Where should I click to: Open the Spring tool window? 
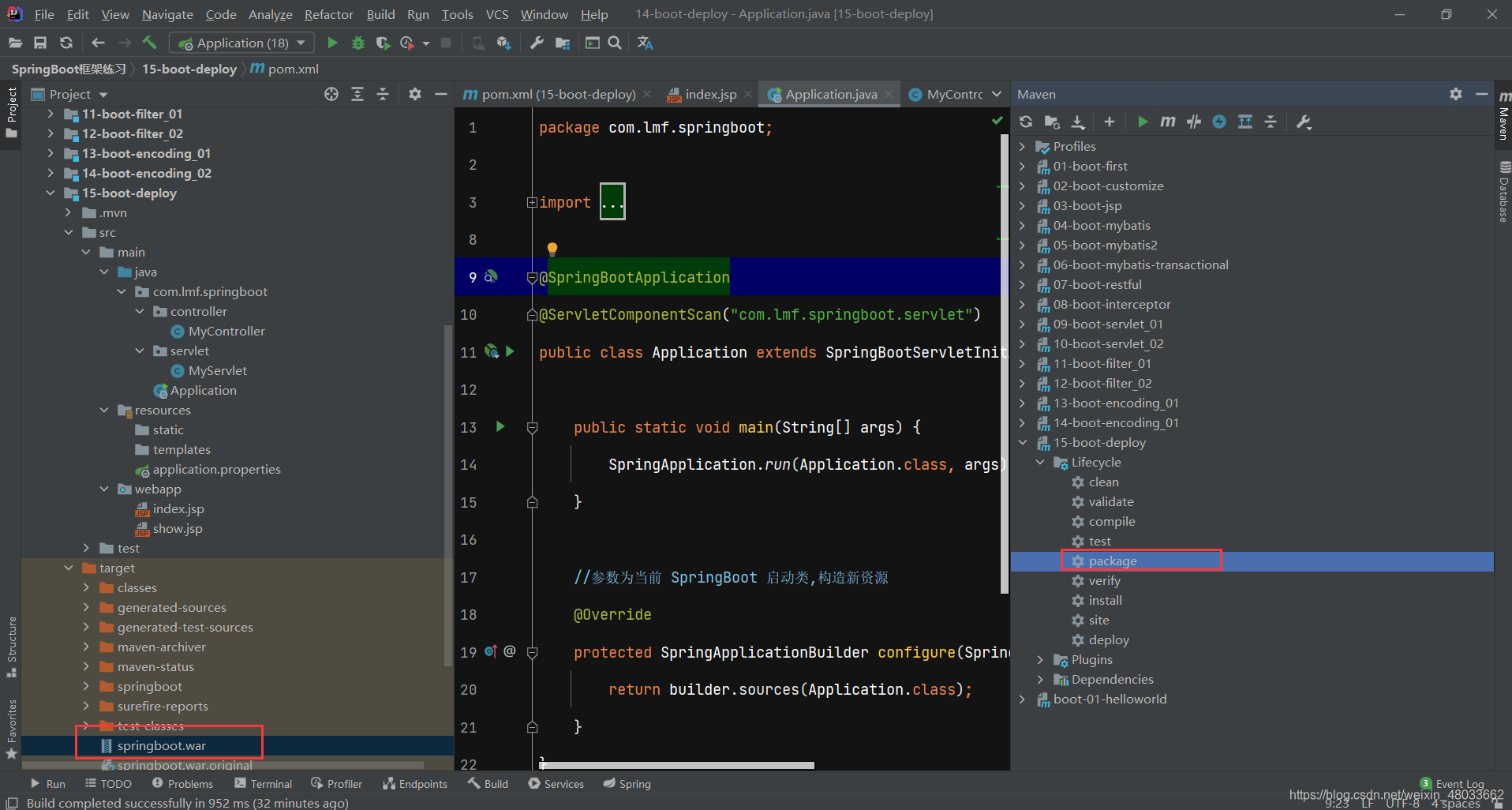[627, 783]
